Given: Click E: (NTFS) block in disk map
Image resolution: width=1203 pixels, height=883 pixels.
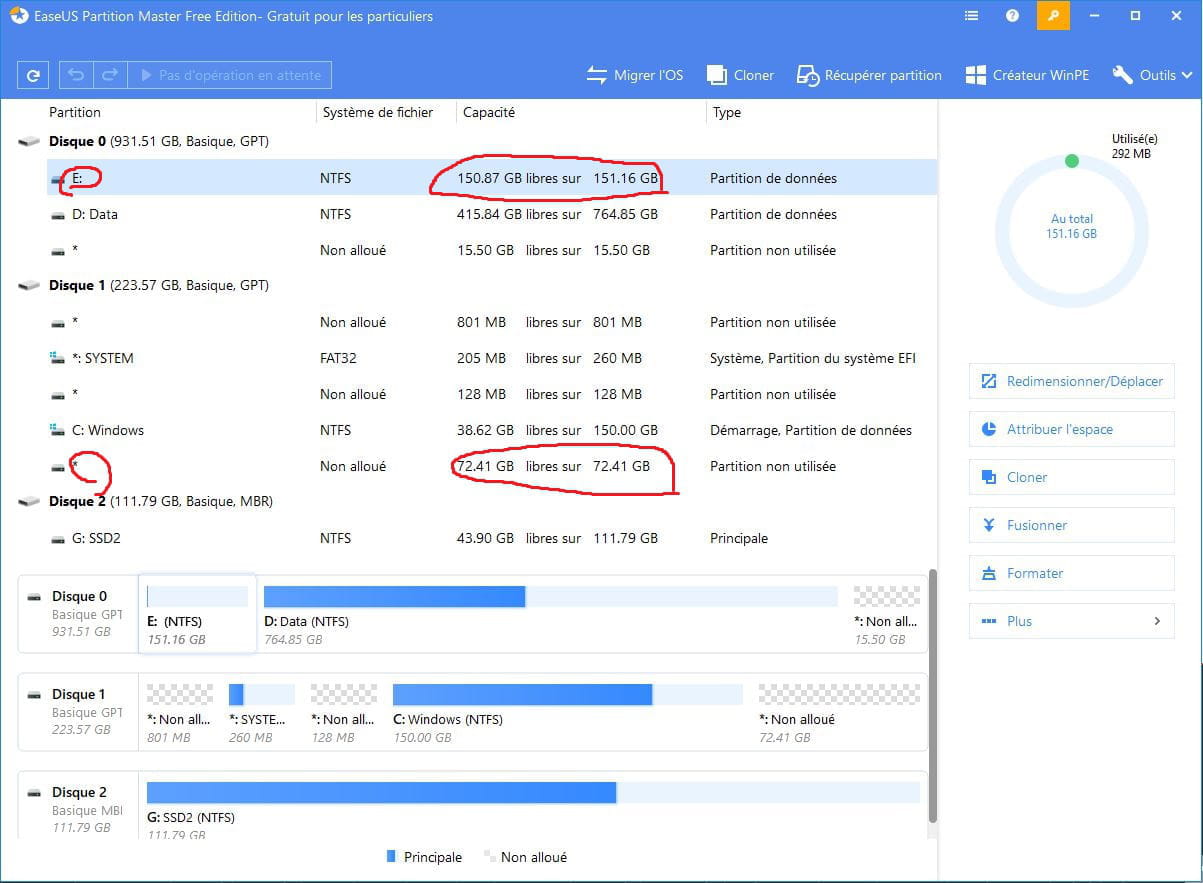Looking at the screenshot, I should (197, 613).
